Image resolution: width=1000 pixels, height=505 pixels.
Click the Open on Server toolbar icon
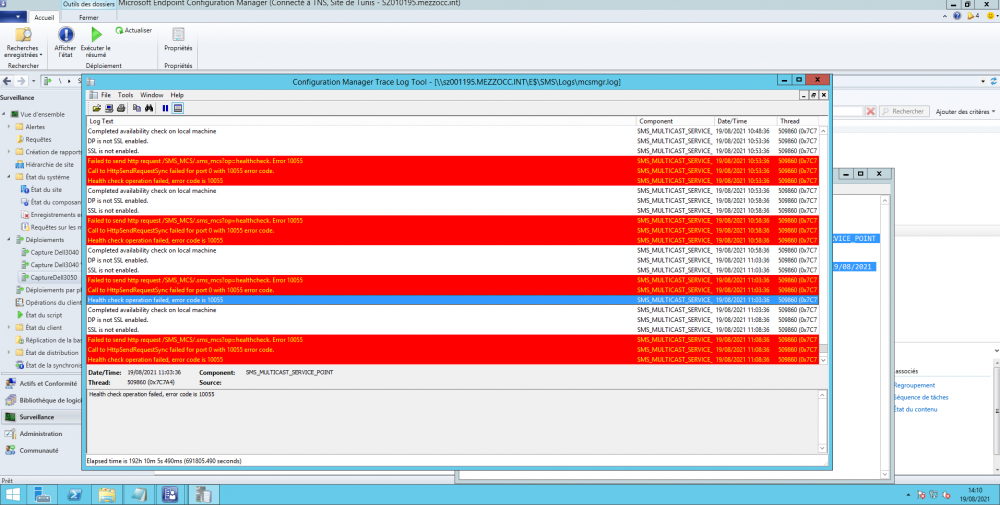tap(109, 108)
